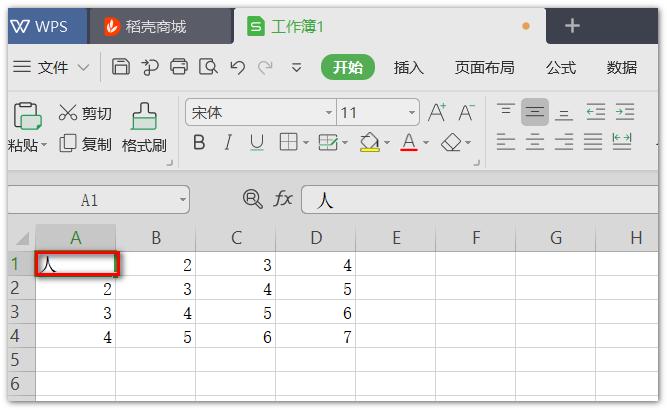
Task: Switch to the 稻壳商城 tab
Action: click(x=161, y=26)
